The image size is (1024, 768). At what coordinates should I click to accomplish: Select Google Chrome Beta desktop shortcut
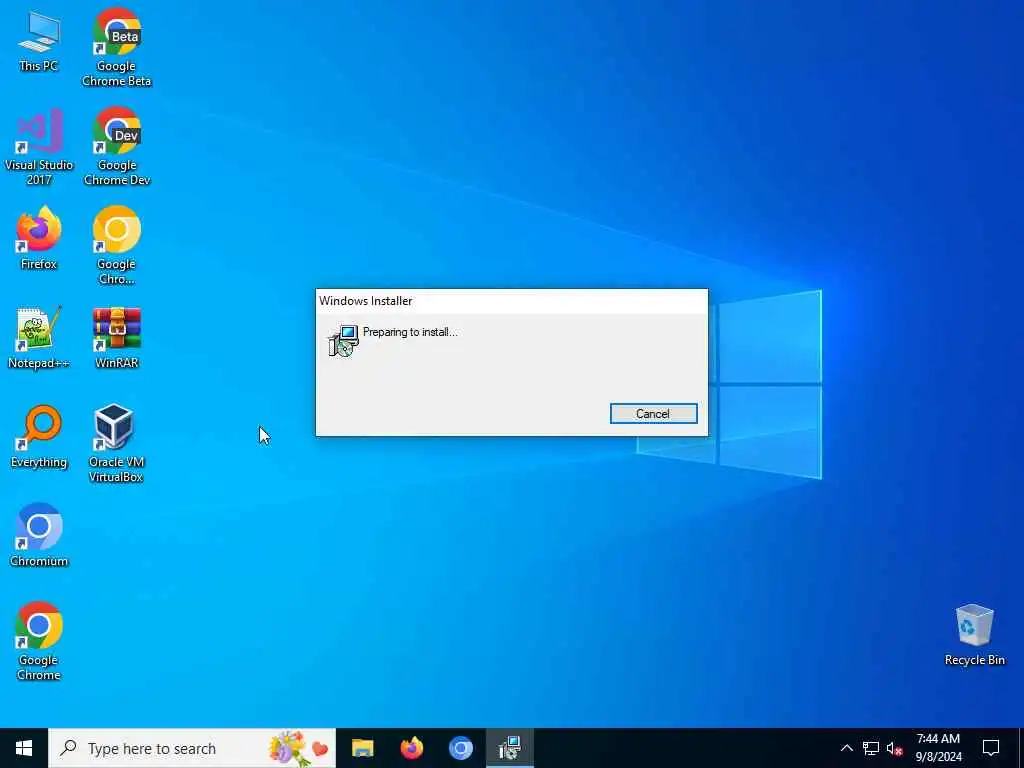[x=116, y=48]
